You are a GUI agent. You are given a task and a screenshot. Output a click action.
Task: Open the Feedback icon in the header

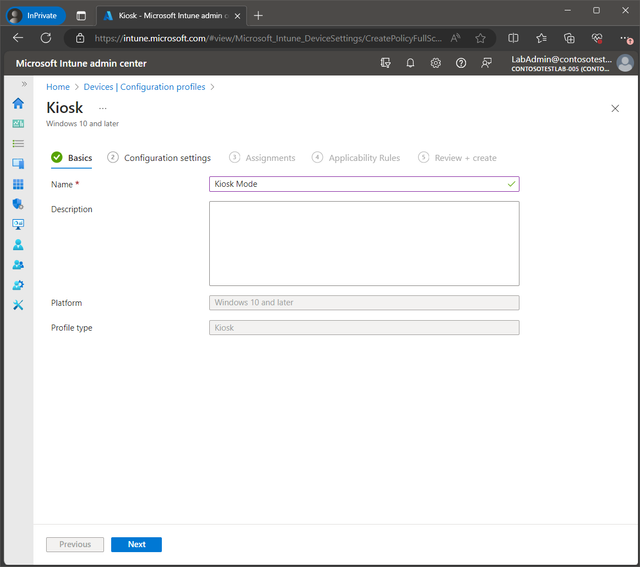tap(486, 63)
